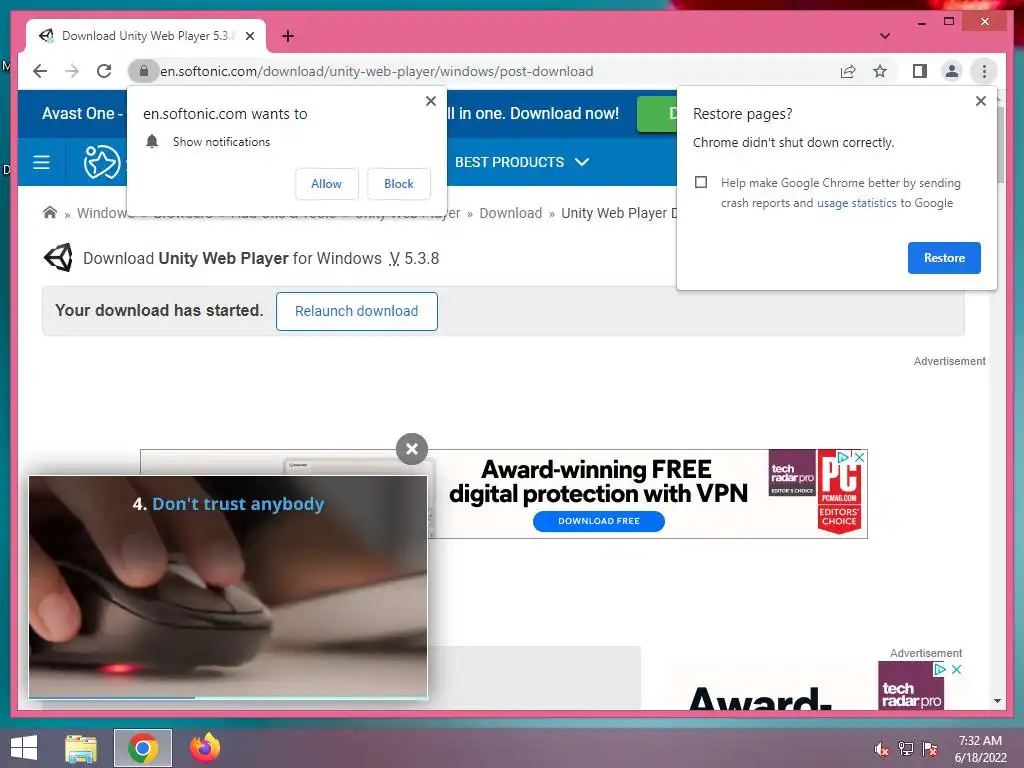Open Chrome three-dot menu

(x=984, y=71)
